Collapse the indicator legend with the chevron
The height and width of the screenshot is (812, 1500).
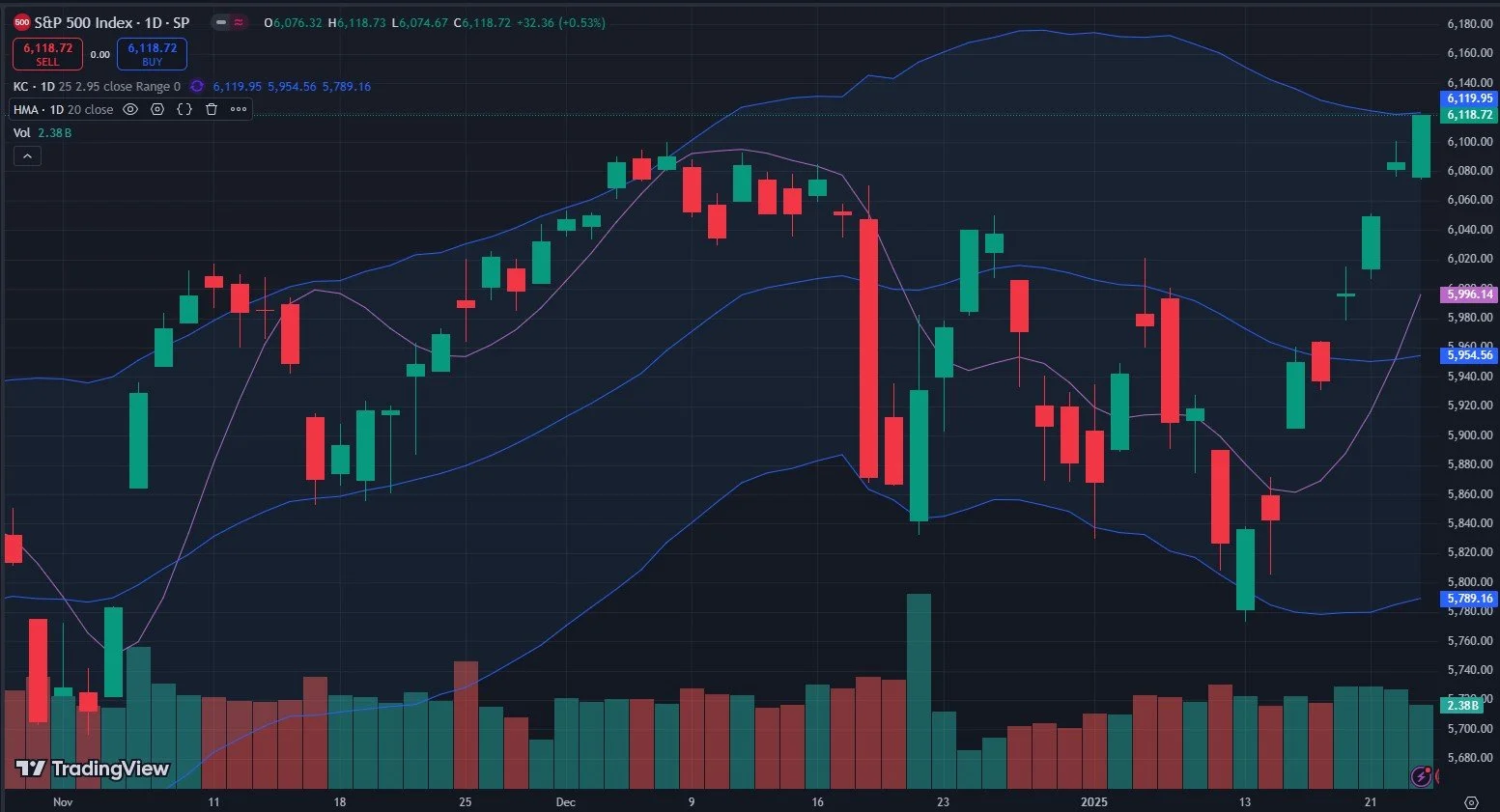pos(27,156)
